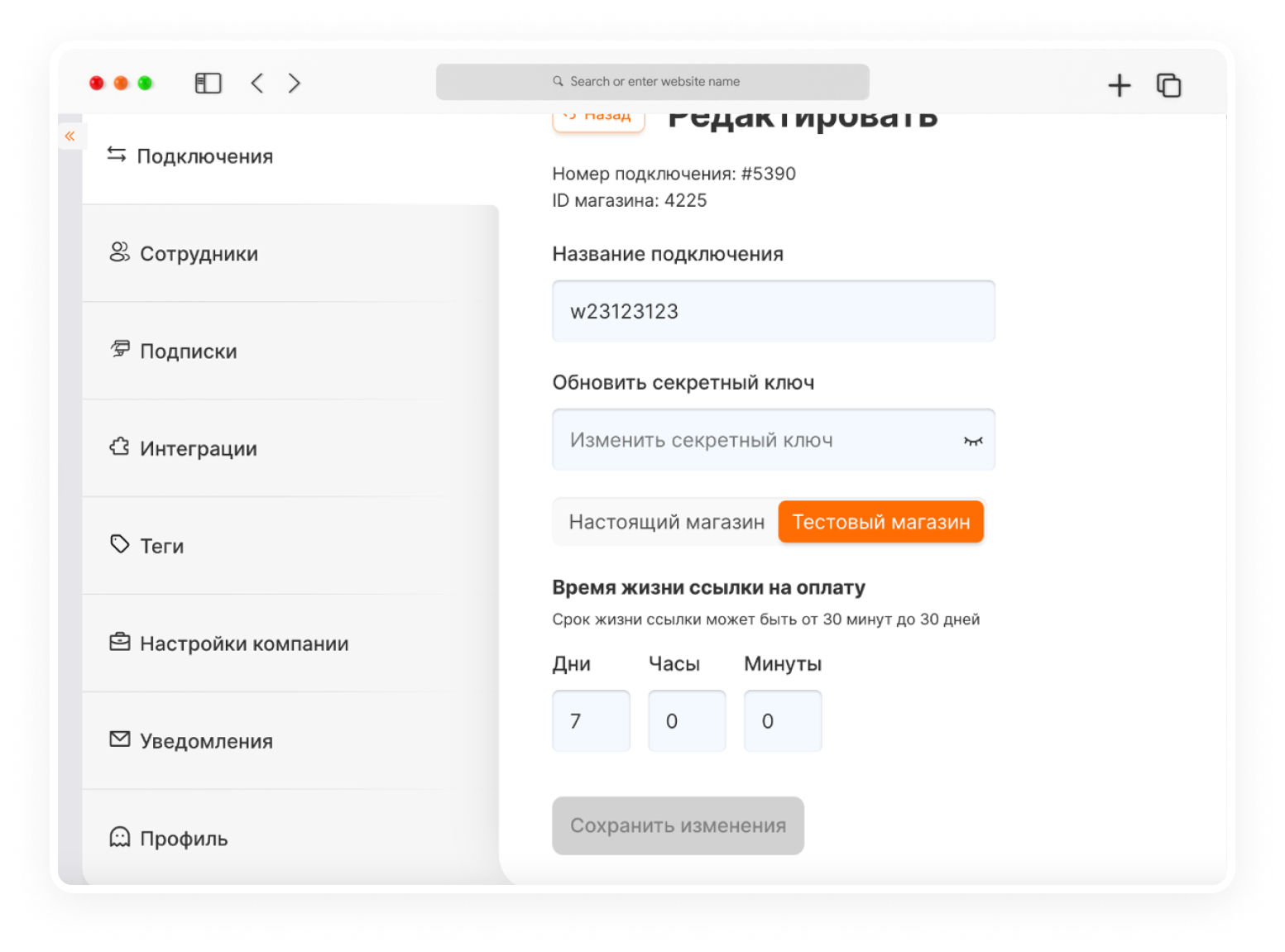The image size is (1285, 952).
Task: Select Настоящий магазин option
Action: [667, 522]
